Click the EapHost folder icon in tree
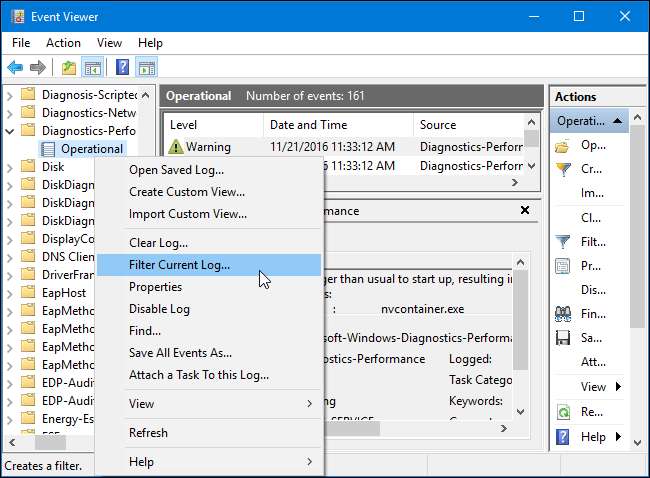Viewport: 650px width, 478px height. coord(28,292)
